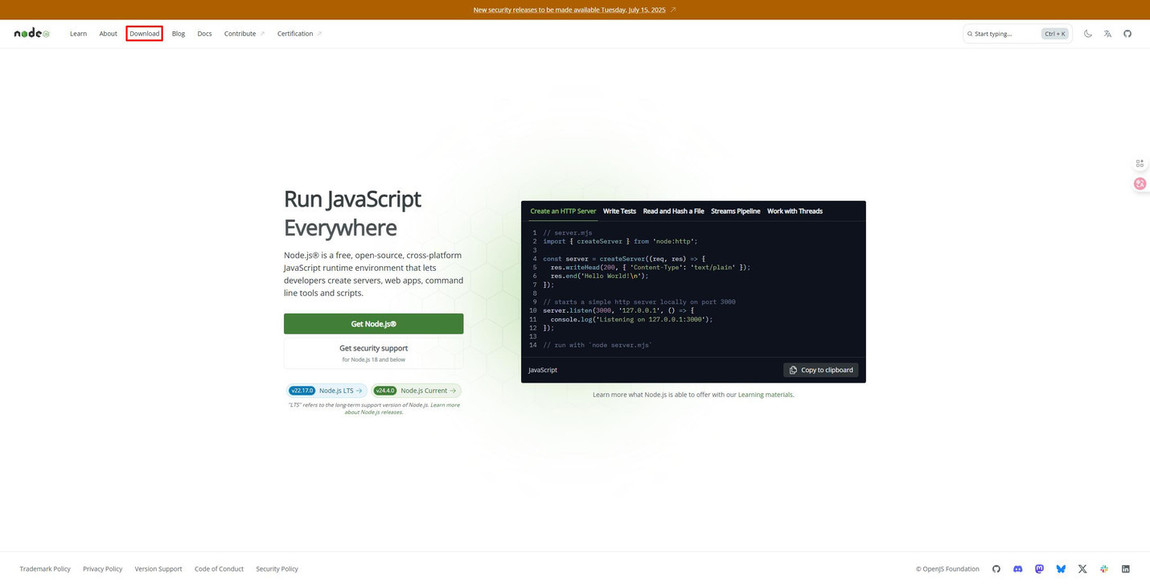Click the Node.js logo in the navbar
This screenshot has height=586, width=1150.
tap(32, 34)
